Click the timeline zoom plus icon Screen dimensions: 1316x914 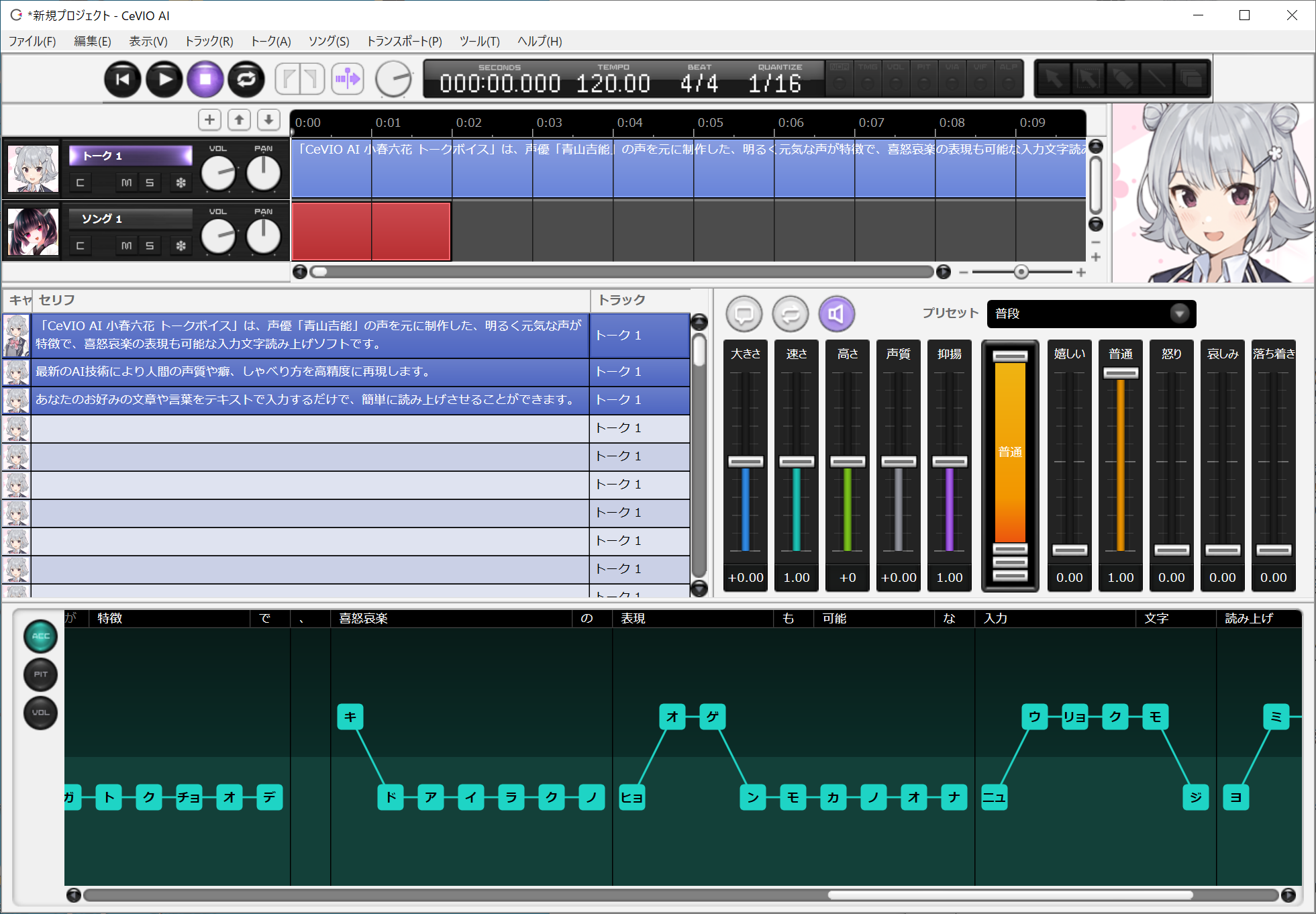pyautogui.click(x=1081, y=272)
